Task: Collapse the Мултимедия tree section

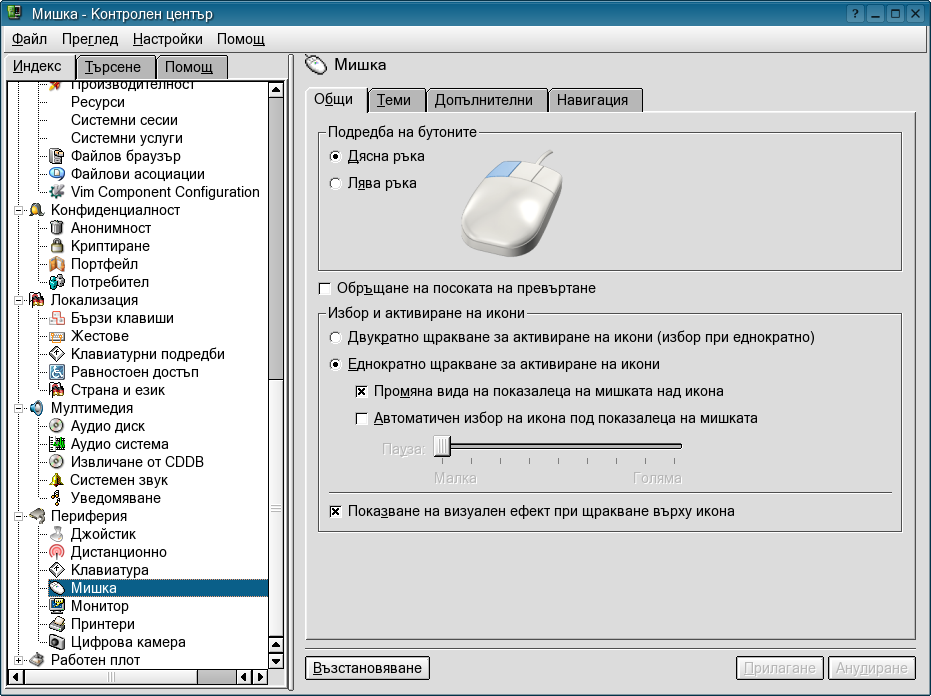Action: pyautogui.click(x=19, y=408)
